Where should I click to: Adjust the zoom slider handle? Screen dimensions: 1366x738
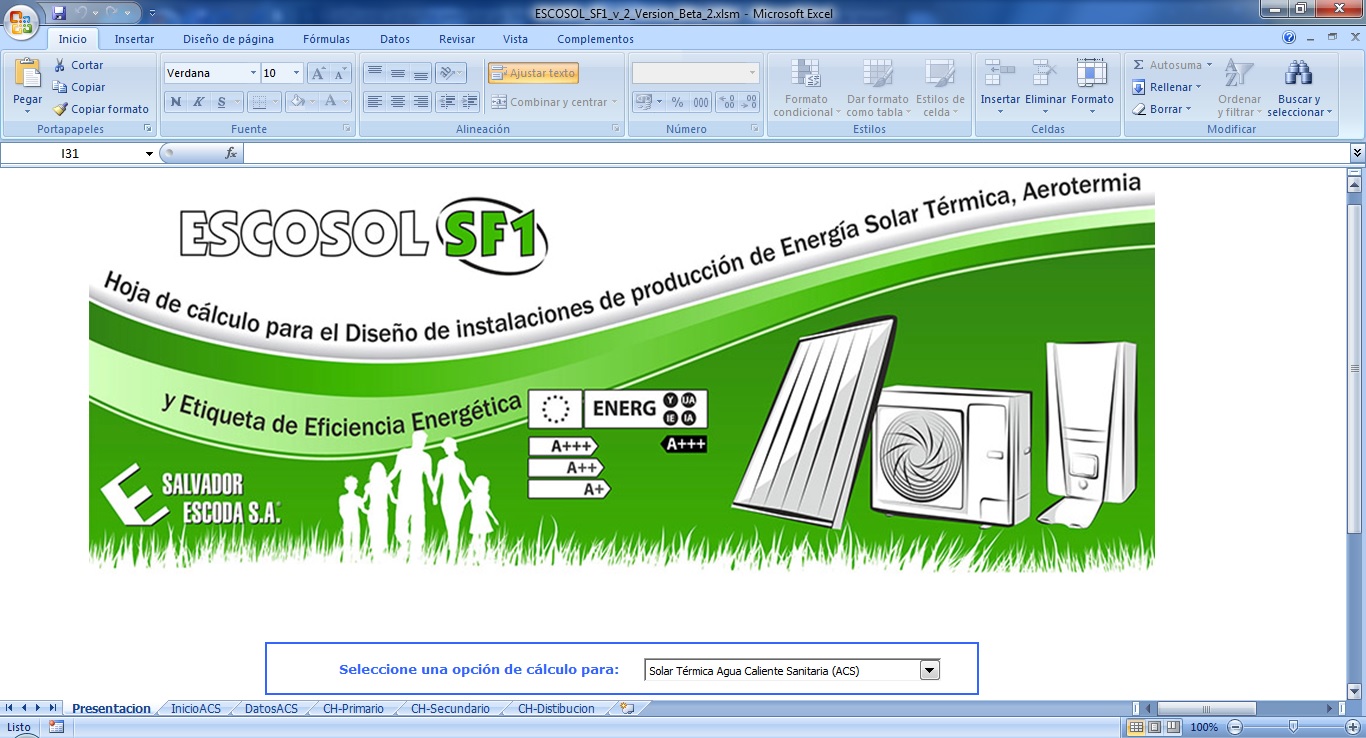pyautogui.click(x=1293, y=727)
